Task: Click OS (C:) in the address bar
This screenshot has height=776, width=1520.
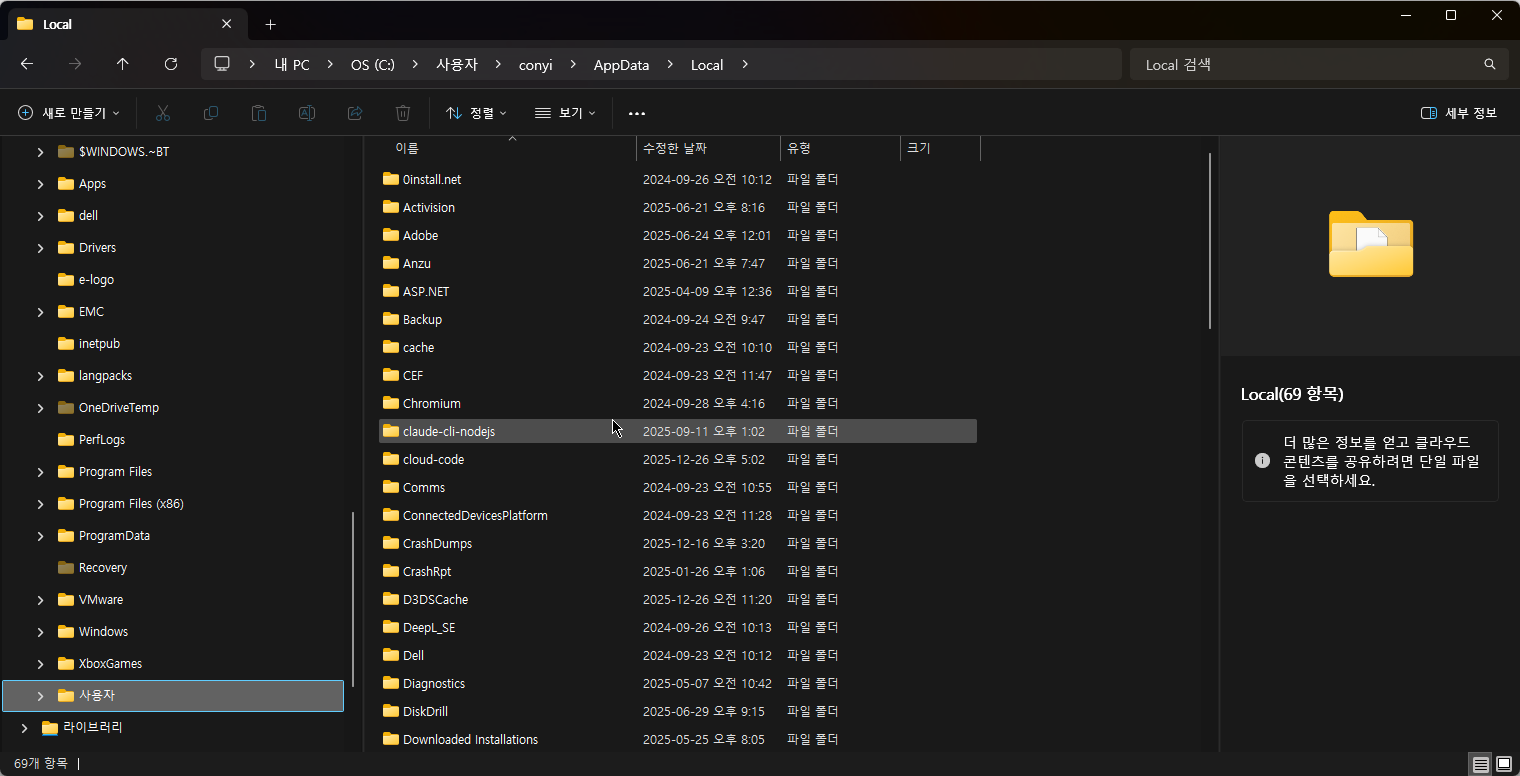Action: click(x=372, y=64)
